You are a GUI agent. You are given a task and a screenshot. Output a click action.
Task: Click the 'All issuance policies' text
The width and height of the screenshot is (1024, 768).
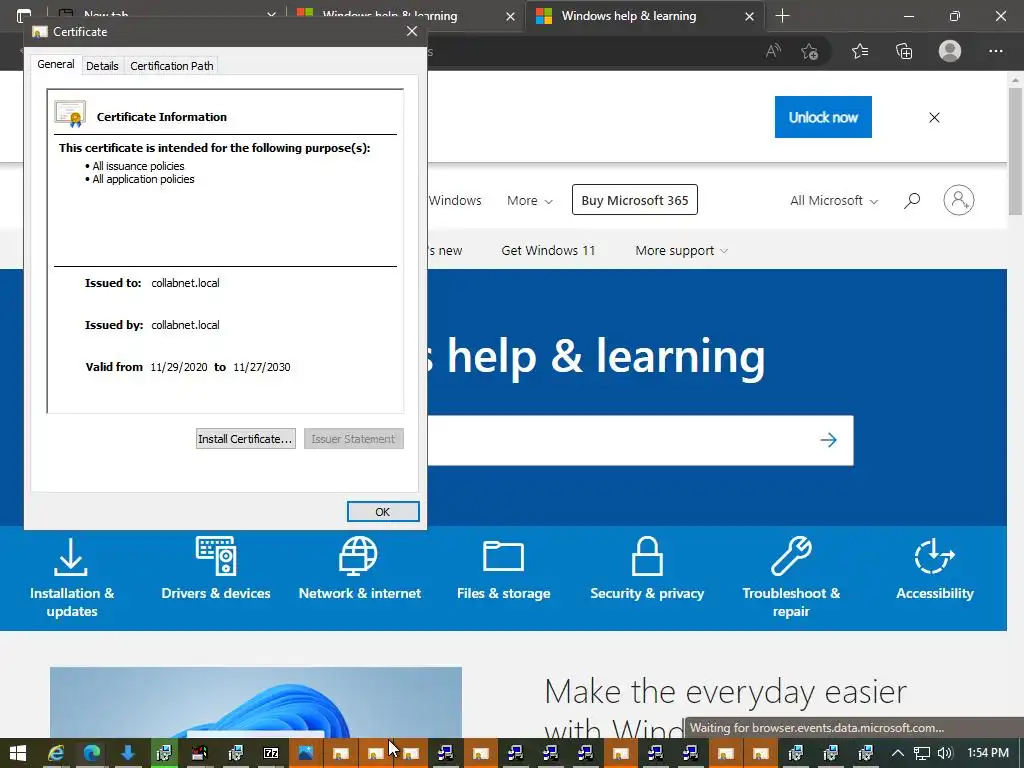[x=138, y=166]
